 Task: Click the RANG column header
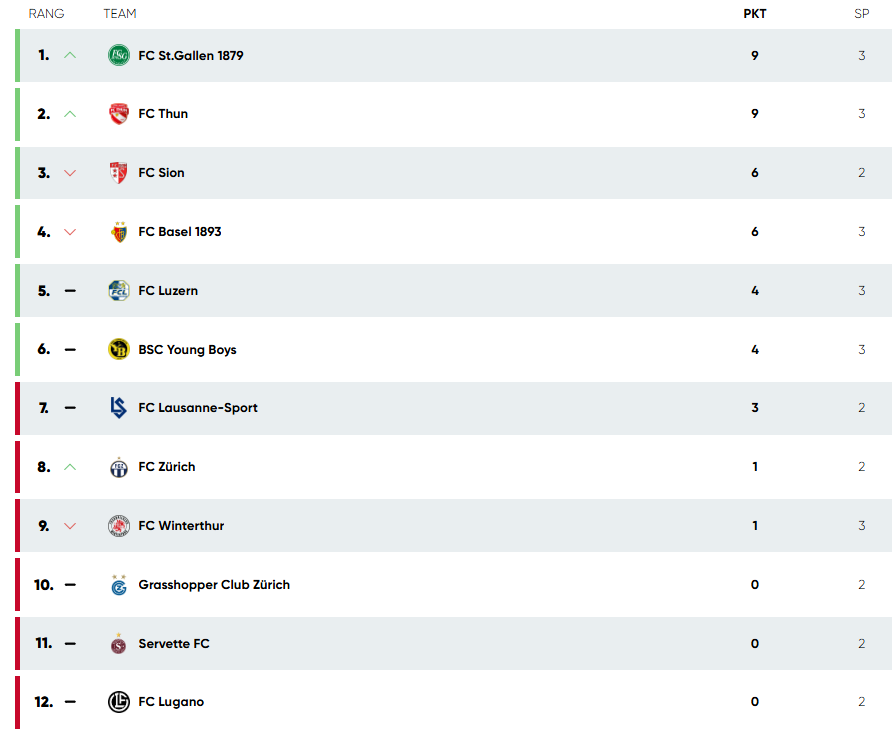pyautogui.click(x=47, y=14)
